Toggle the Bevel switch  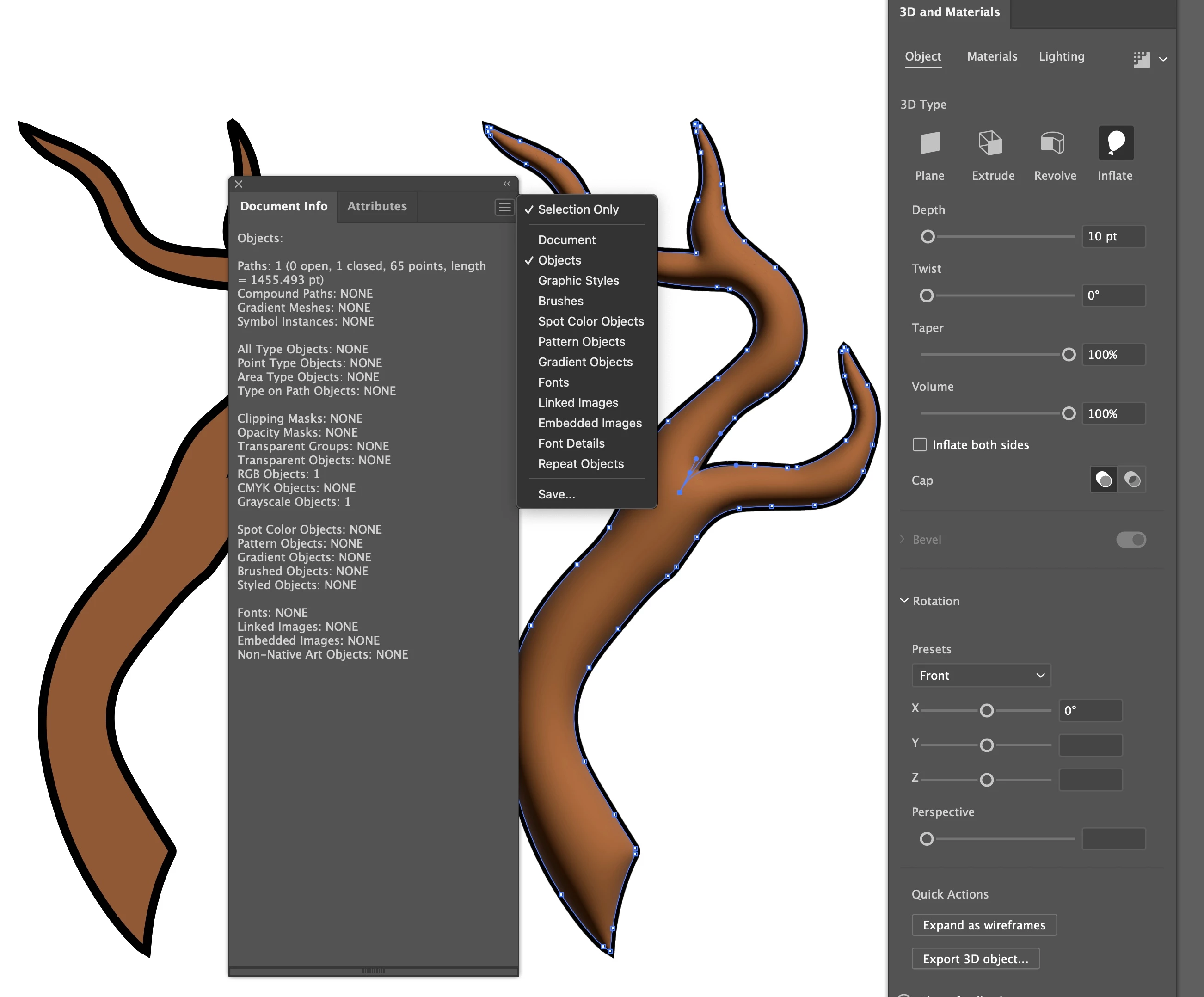(x=1130, y=540)
